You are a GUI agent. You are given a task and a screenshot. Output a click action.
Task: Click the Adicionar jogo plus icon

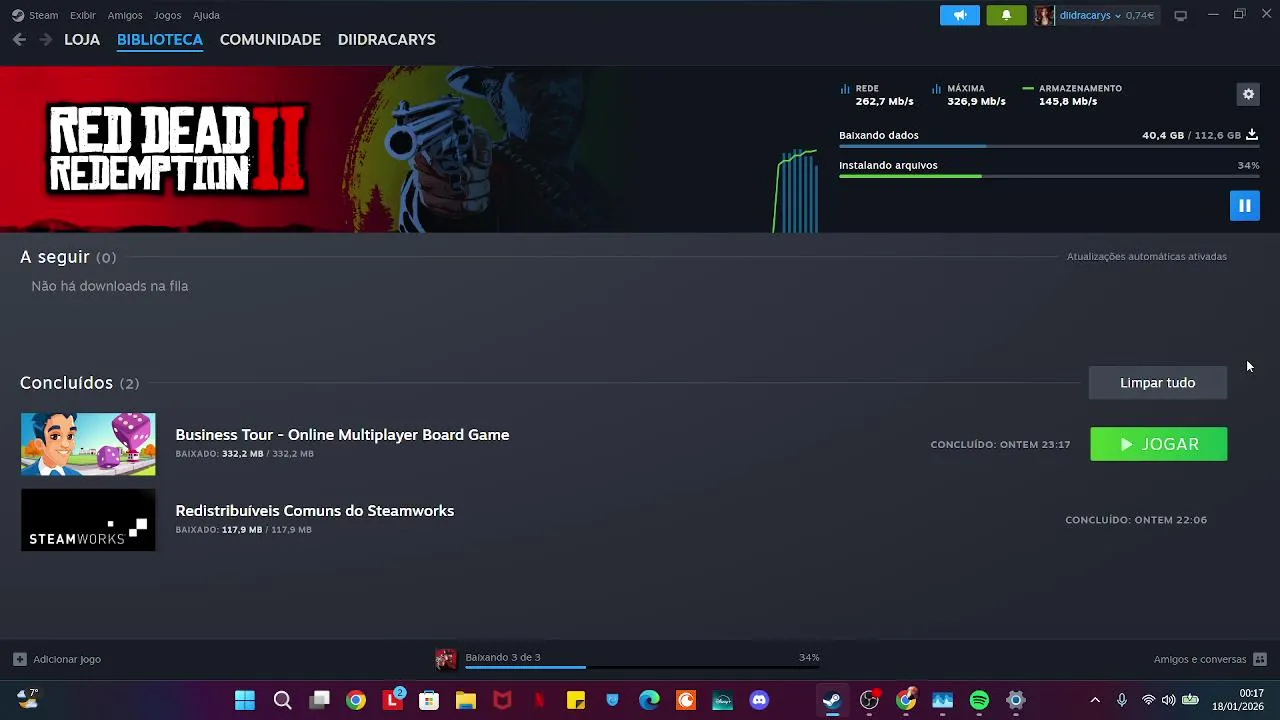[19, 659]
